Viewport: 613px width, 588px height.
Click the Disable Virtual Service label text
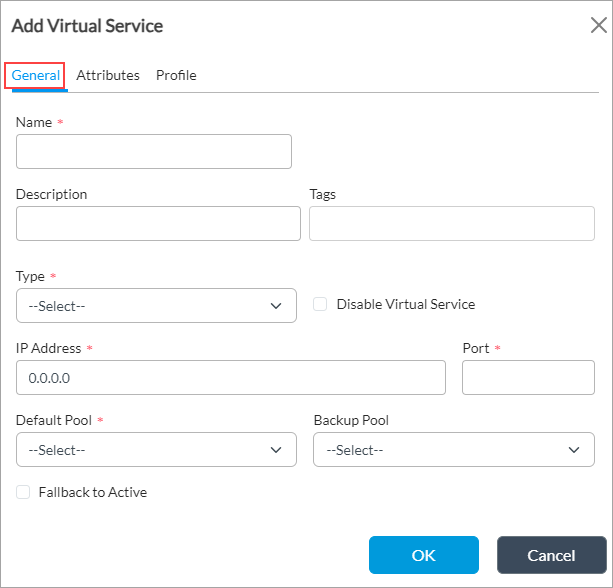click(405, 304)
